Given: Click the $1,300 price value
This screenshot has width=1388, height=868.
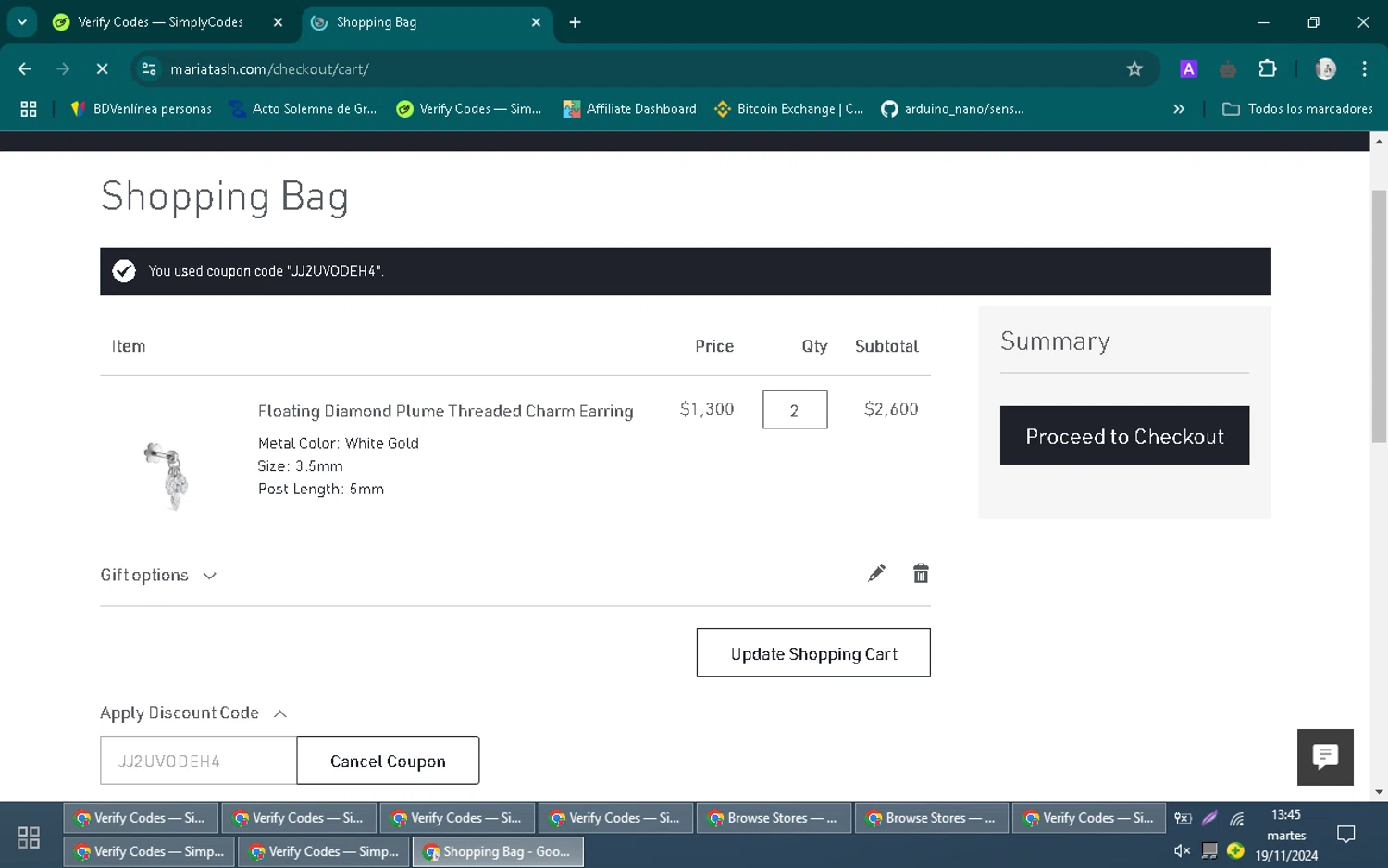Looking at the screenshot, I should click(x=707, y=409).
